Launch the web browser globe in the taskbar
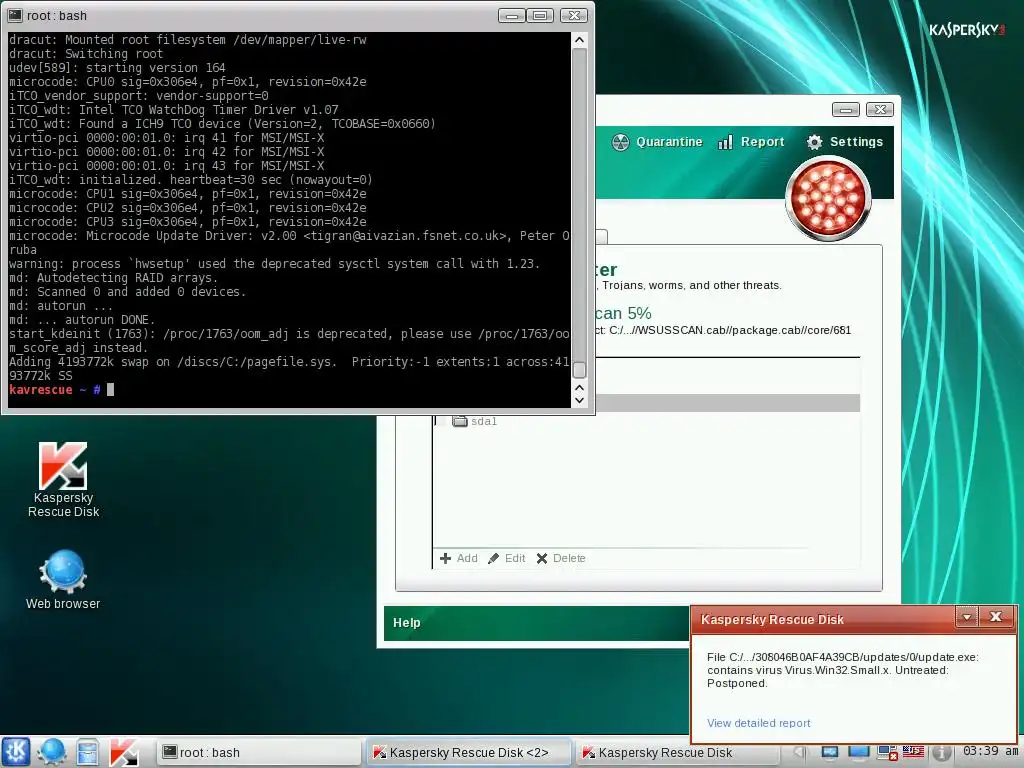This screenshot has height=768, width=1024. (x=52, y=752)
